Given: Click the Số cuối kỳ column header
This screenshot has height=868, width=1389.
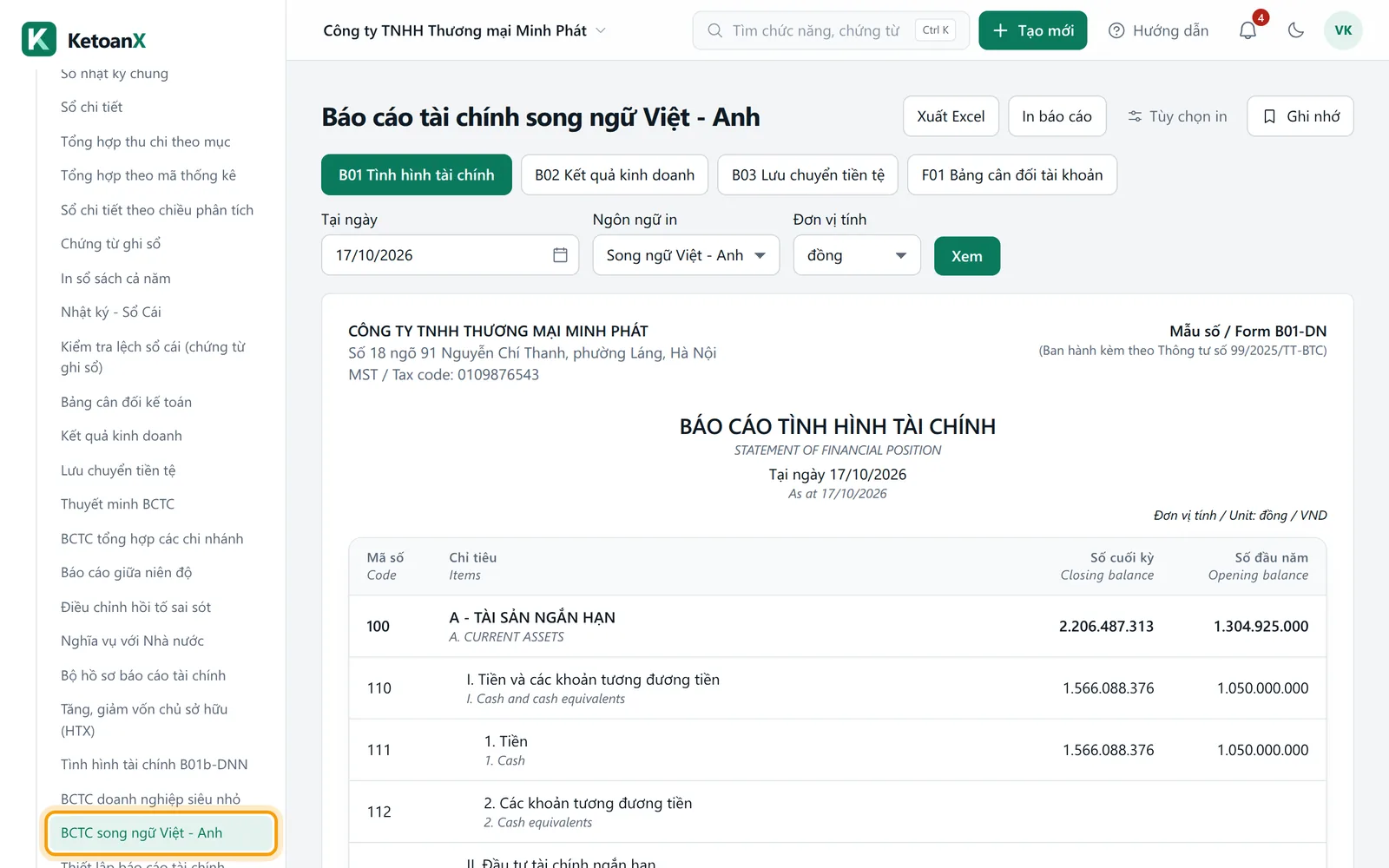Looking at the screenshot, I should 1107,566.
